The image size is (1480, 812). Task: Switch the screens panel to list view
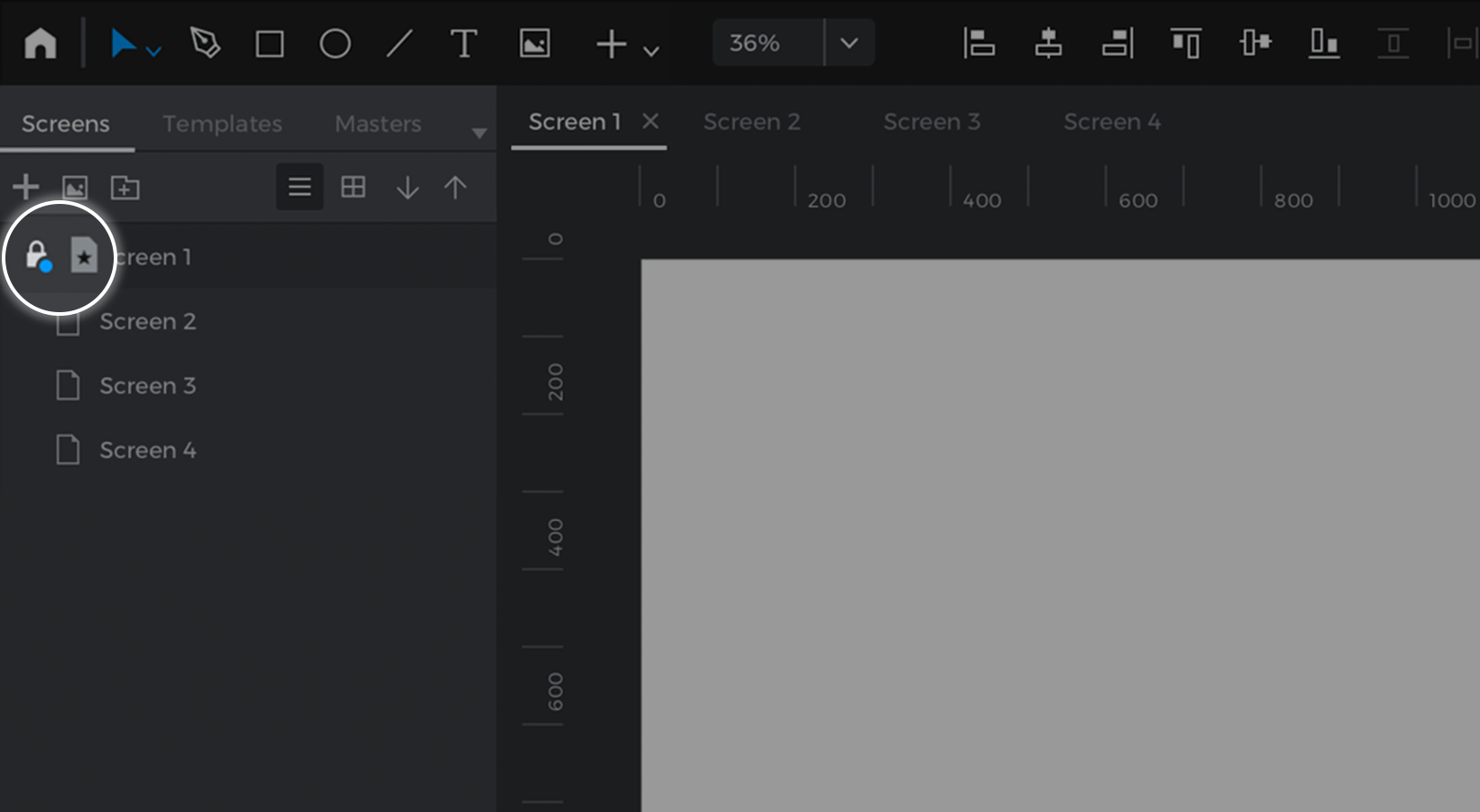300,187
